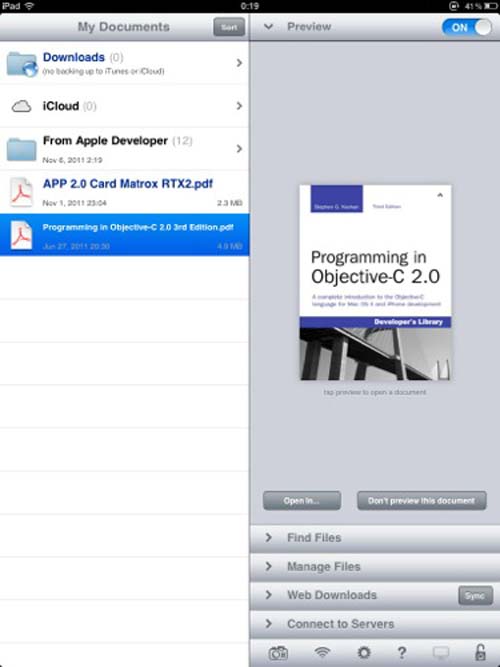Image resolution: width=500 pixels, height=667 pixels.
Task: Open From Apple Developer via its arrow
Action: pyautogui.click(x=239, y=149)
